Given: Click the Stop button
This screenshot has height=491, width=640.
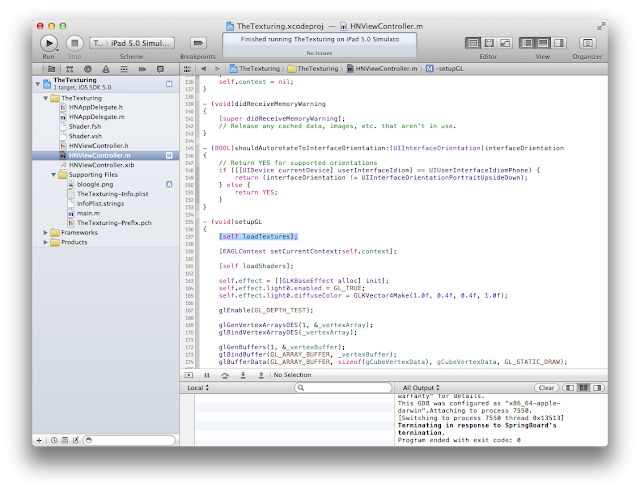Looking at the screenshot, I should coord(74,43).
